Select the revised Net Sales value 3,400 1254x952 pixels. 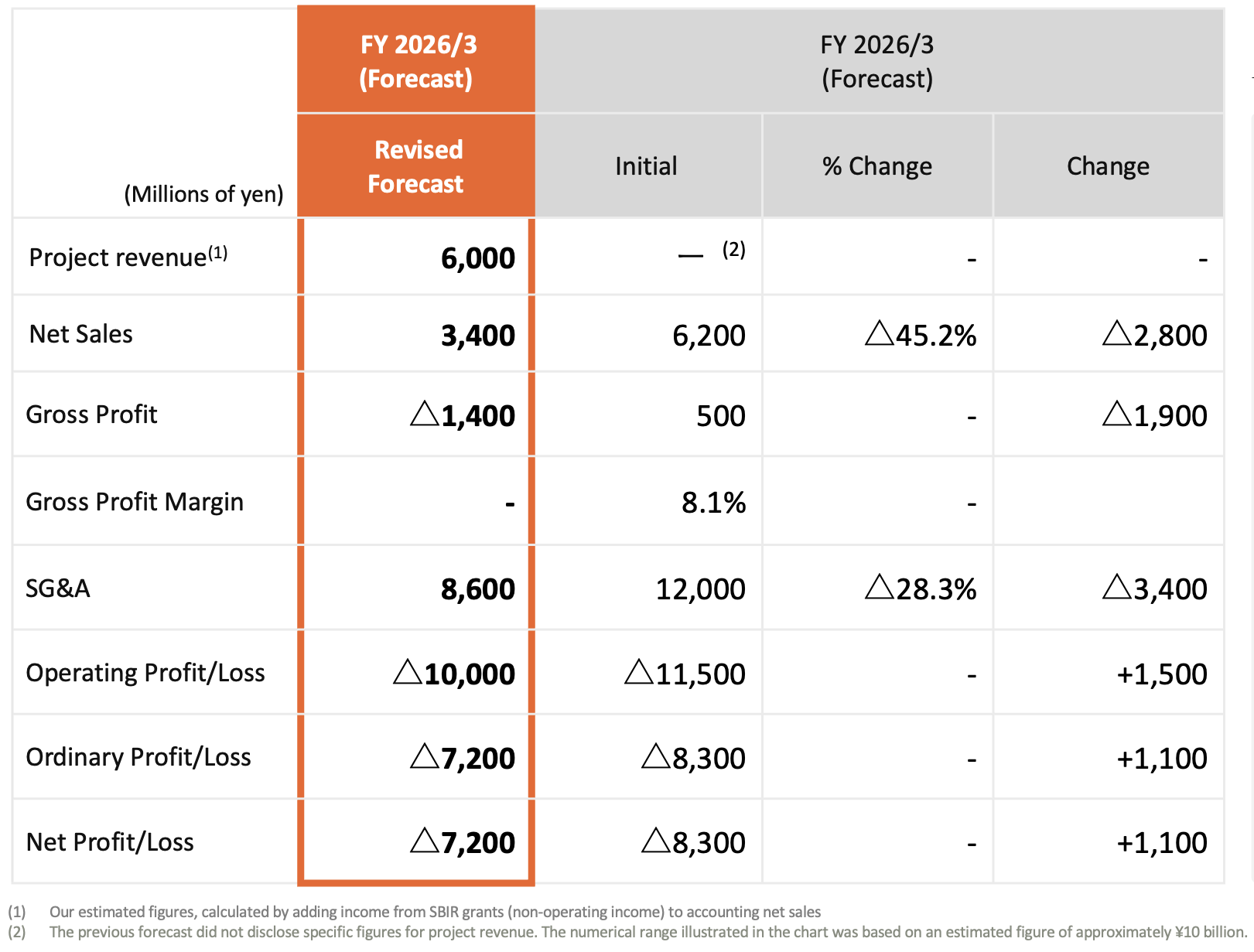point(477,336)
